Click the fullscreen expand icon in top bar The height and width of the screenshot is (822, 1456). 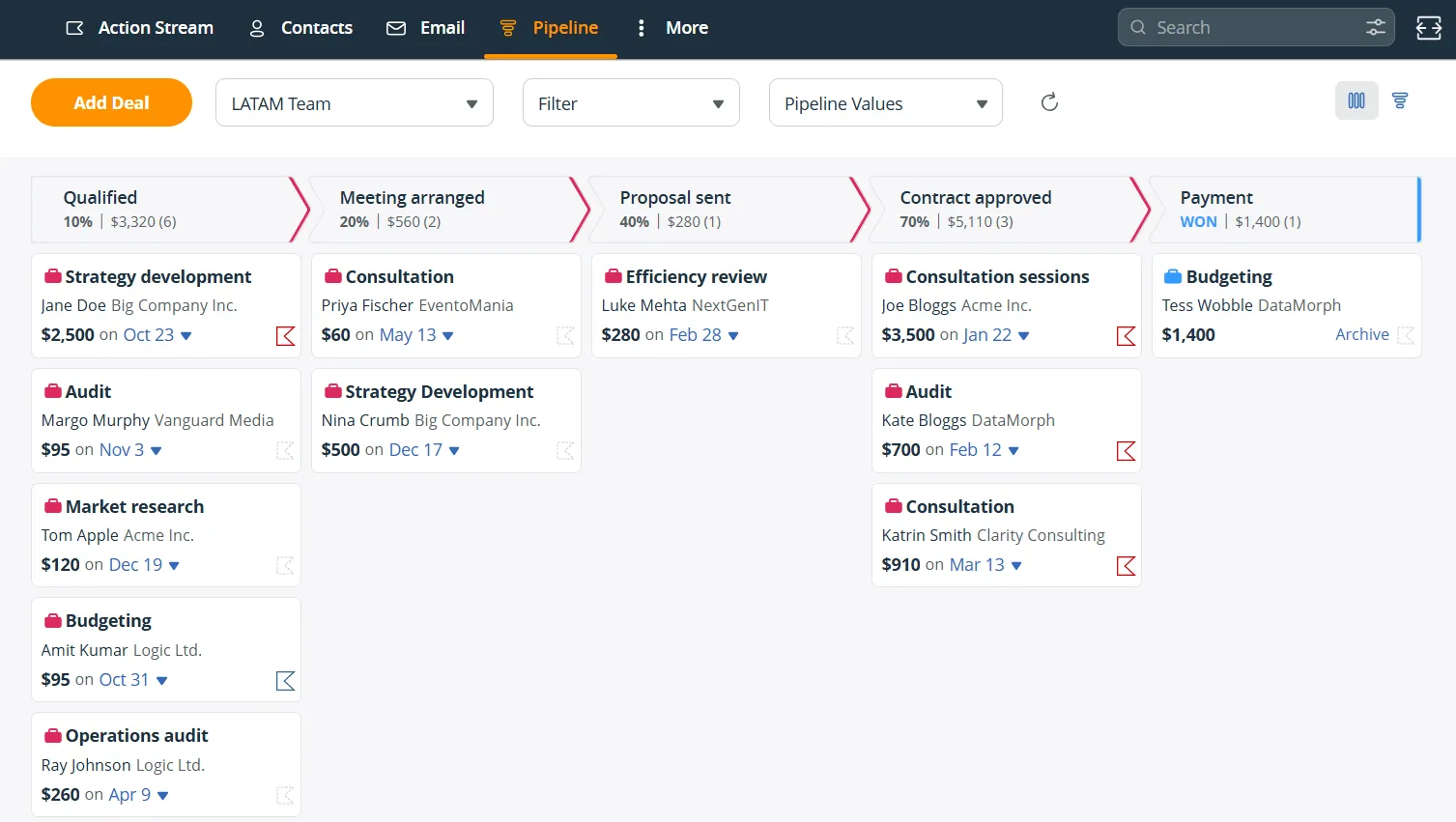point(1429,27)
